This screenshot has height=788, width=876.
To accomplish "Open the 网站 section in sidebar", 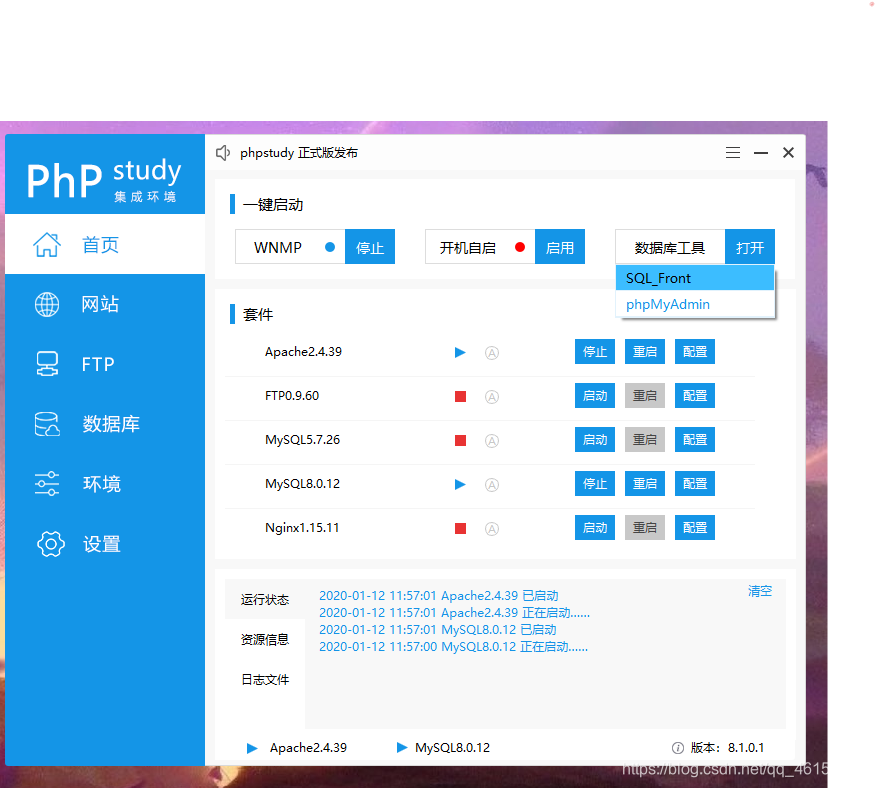I will click(105, 305).
